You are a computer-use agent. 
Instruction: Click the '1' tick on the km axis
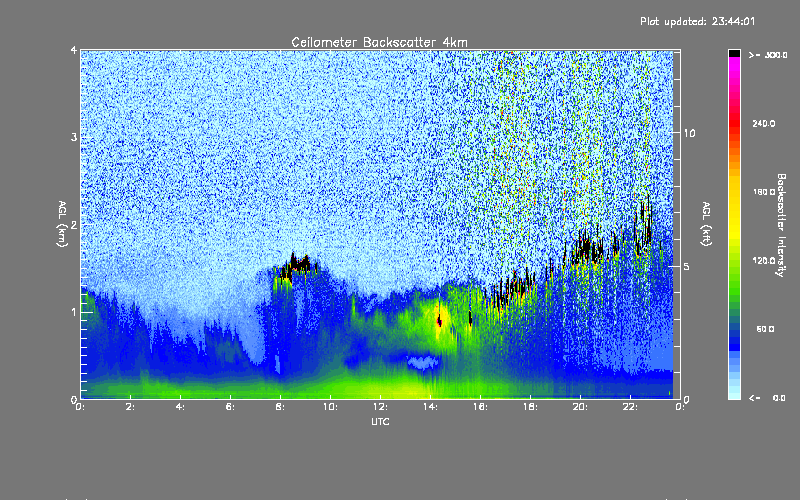point(74,312)
